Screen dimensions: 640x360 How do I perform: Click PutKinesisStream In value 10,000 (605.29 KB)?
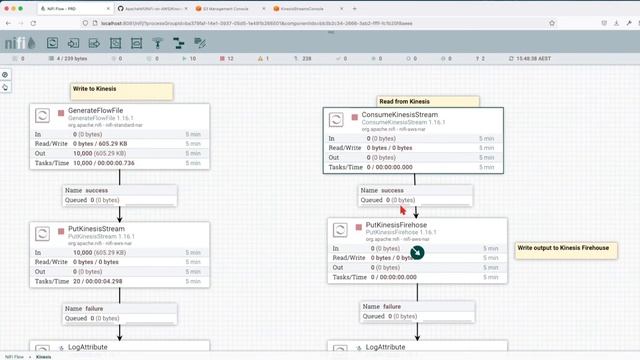(100, 253)
